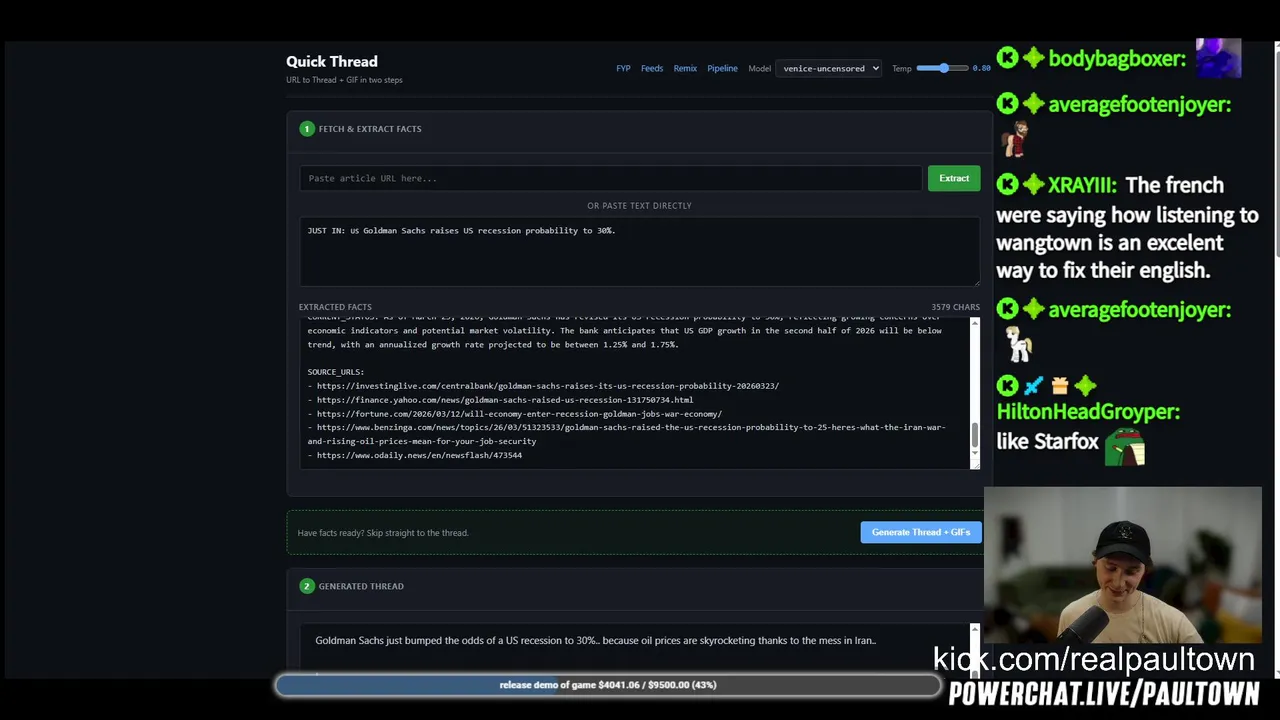Click bodybagboxer's Kick badge icon in chat
Image resolution: width=1280 pixels, height=720 pixels.
(1007, 58)
